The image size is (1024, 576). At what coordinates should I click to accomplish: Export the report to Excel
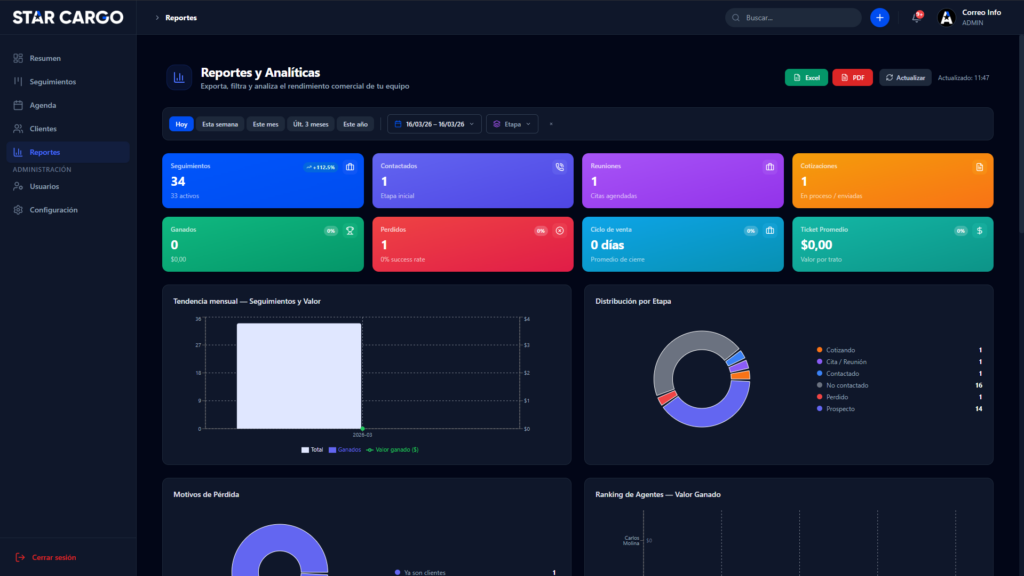click(x=807, y=78)
